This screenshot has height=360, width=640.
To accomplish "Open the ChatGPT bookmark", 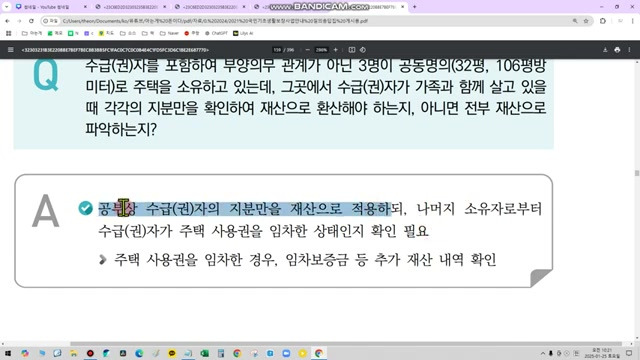I will (216, 33).
